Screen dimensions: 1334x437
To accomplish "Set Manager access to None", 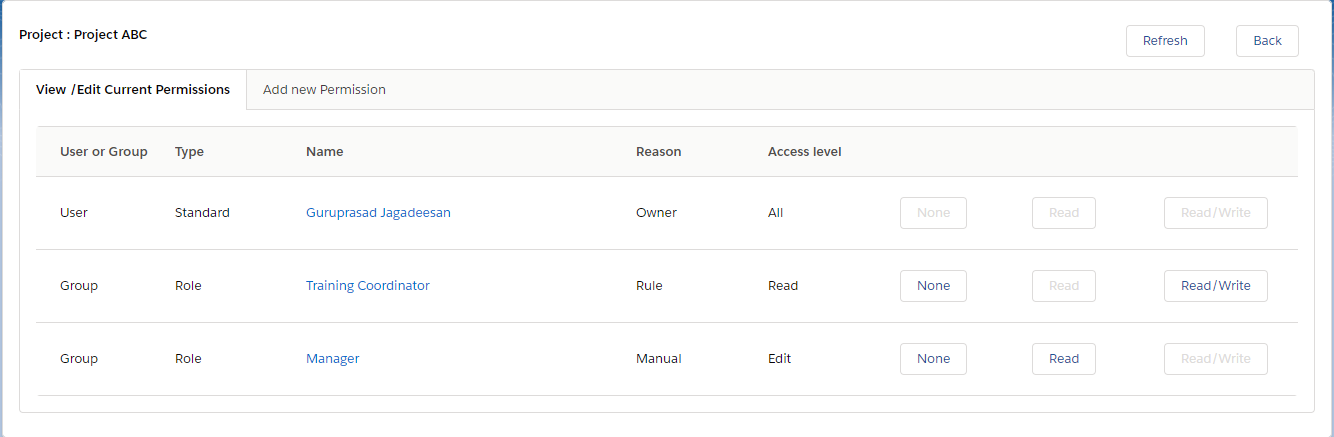I will click(x=933, y=359).
